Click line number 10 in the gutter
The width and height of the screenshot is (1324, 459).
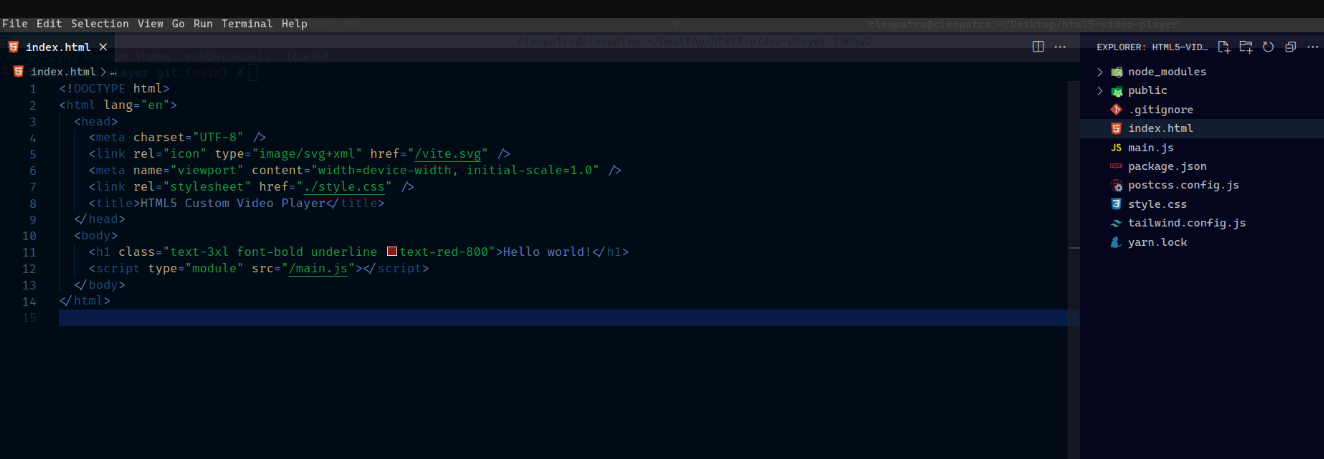pyautogui.click(x=29, y=236)
